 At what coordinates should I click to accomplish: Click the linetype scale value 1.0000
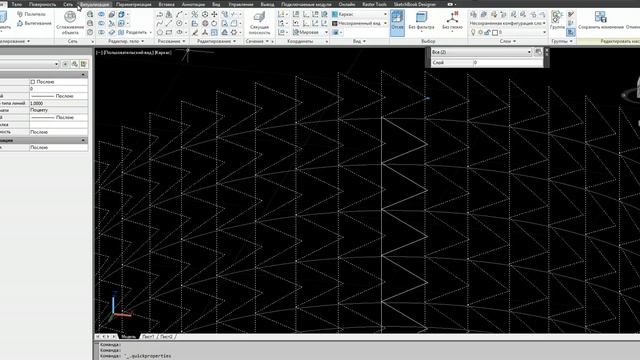coord(58,103)
